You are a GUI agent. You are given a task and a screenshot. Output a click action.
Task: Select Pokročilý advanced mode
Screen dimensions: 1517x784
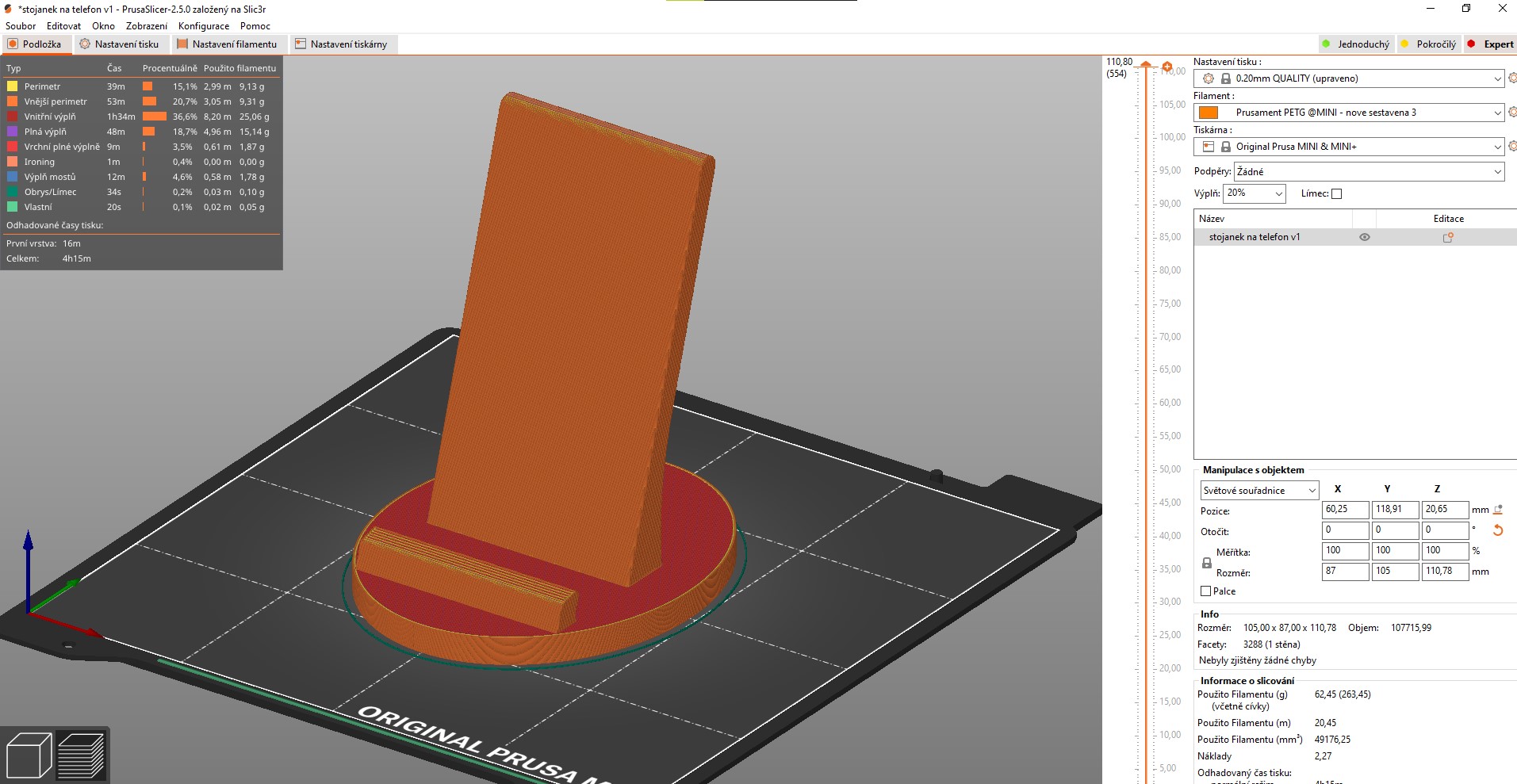point(1428,44)
